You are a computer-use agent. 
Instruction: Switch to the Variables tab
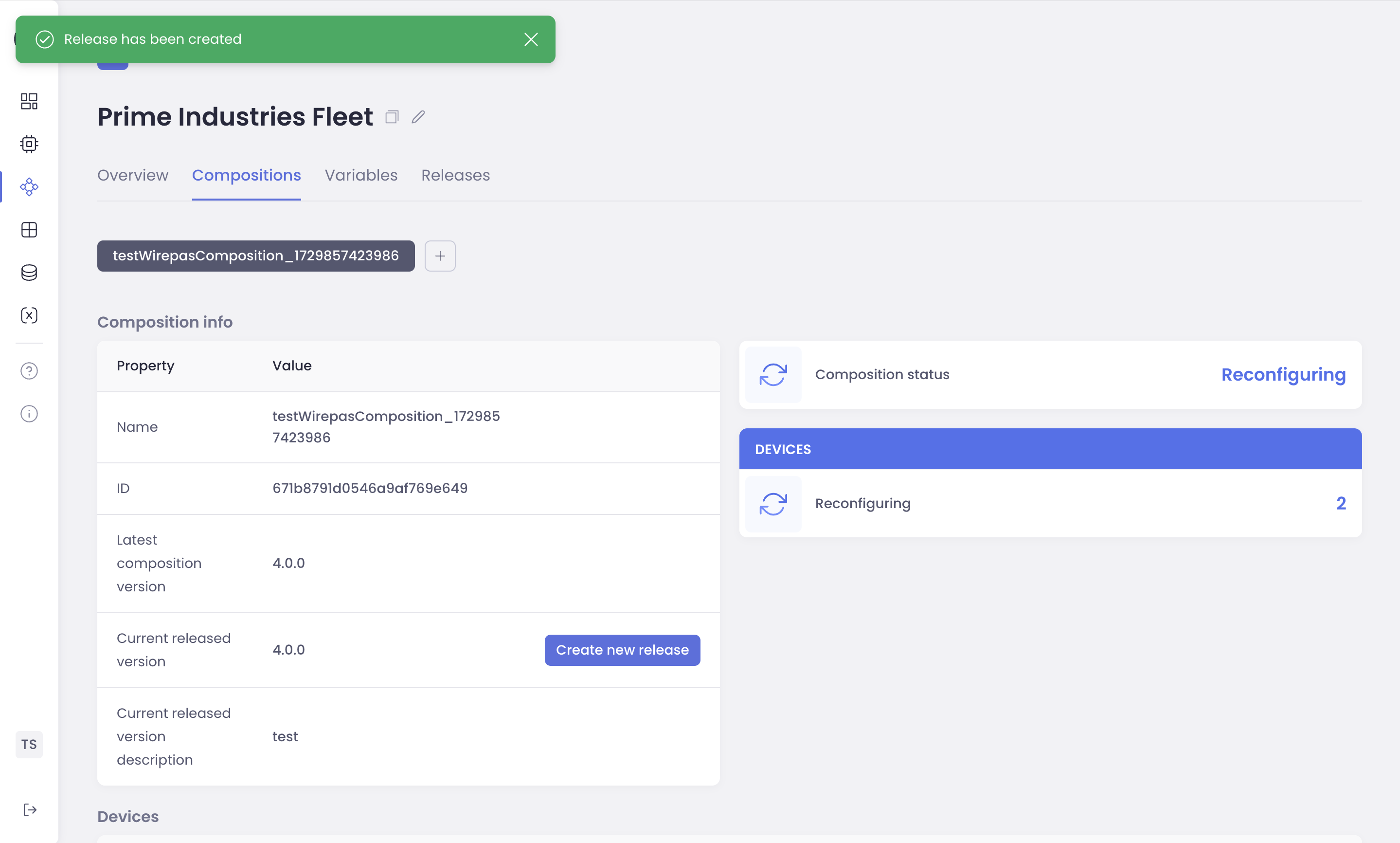361,175
